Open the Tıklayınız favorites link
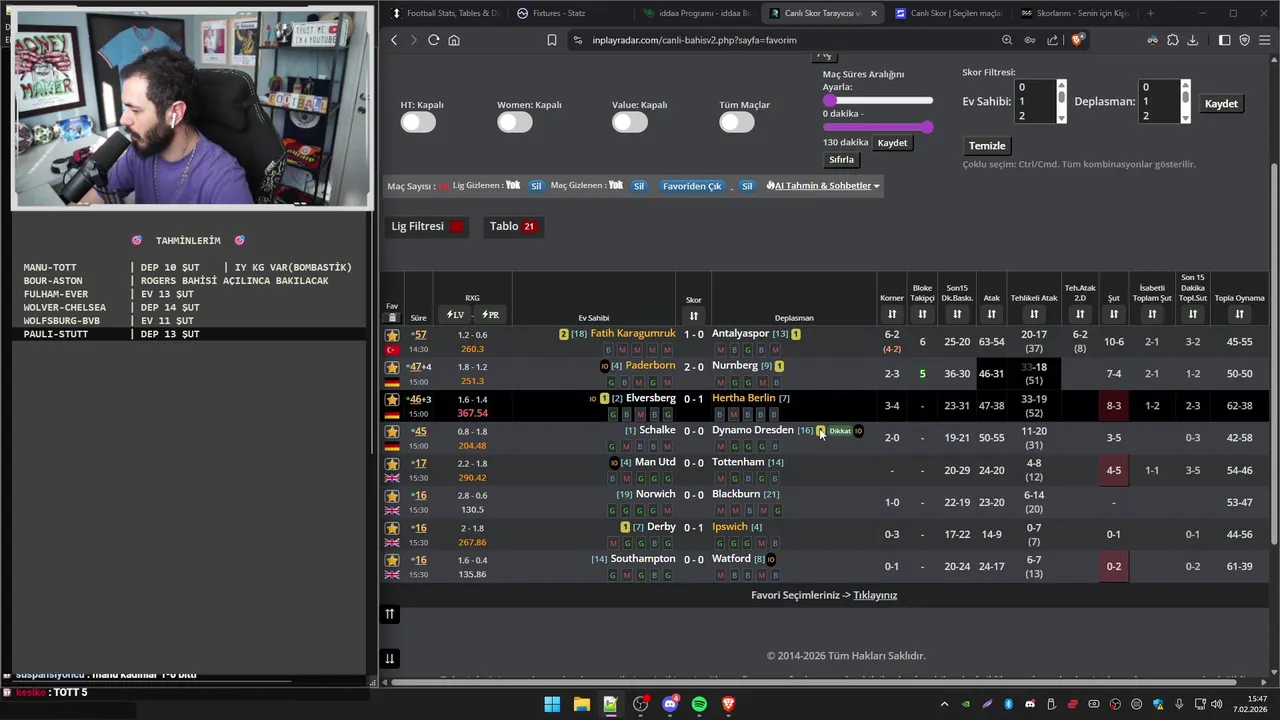The height and width of the screenshot is (720, 1280). [x=875, y=595]
